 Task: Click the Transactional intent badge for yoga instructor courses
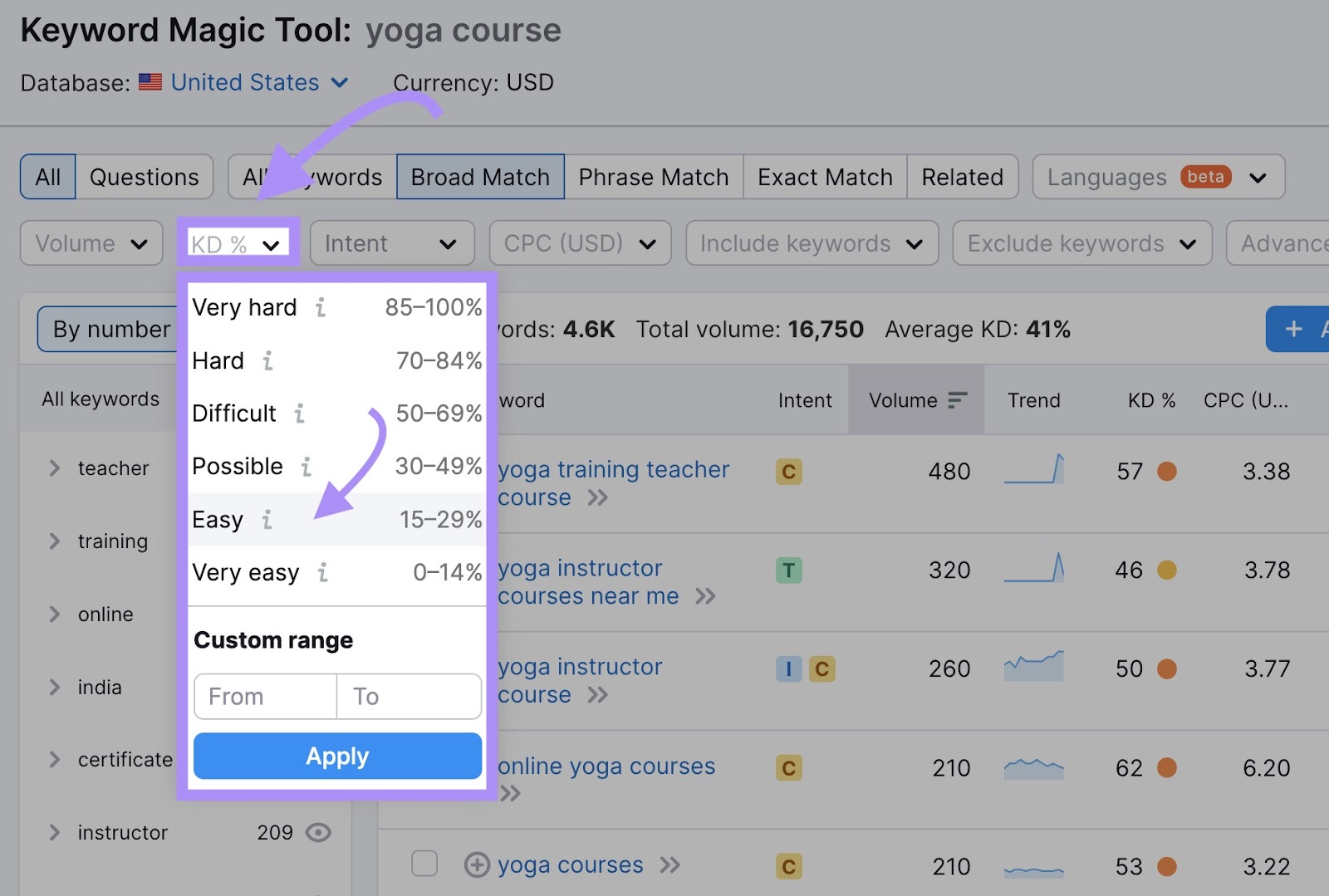[788, 570]
